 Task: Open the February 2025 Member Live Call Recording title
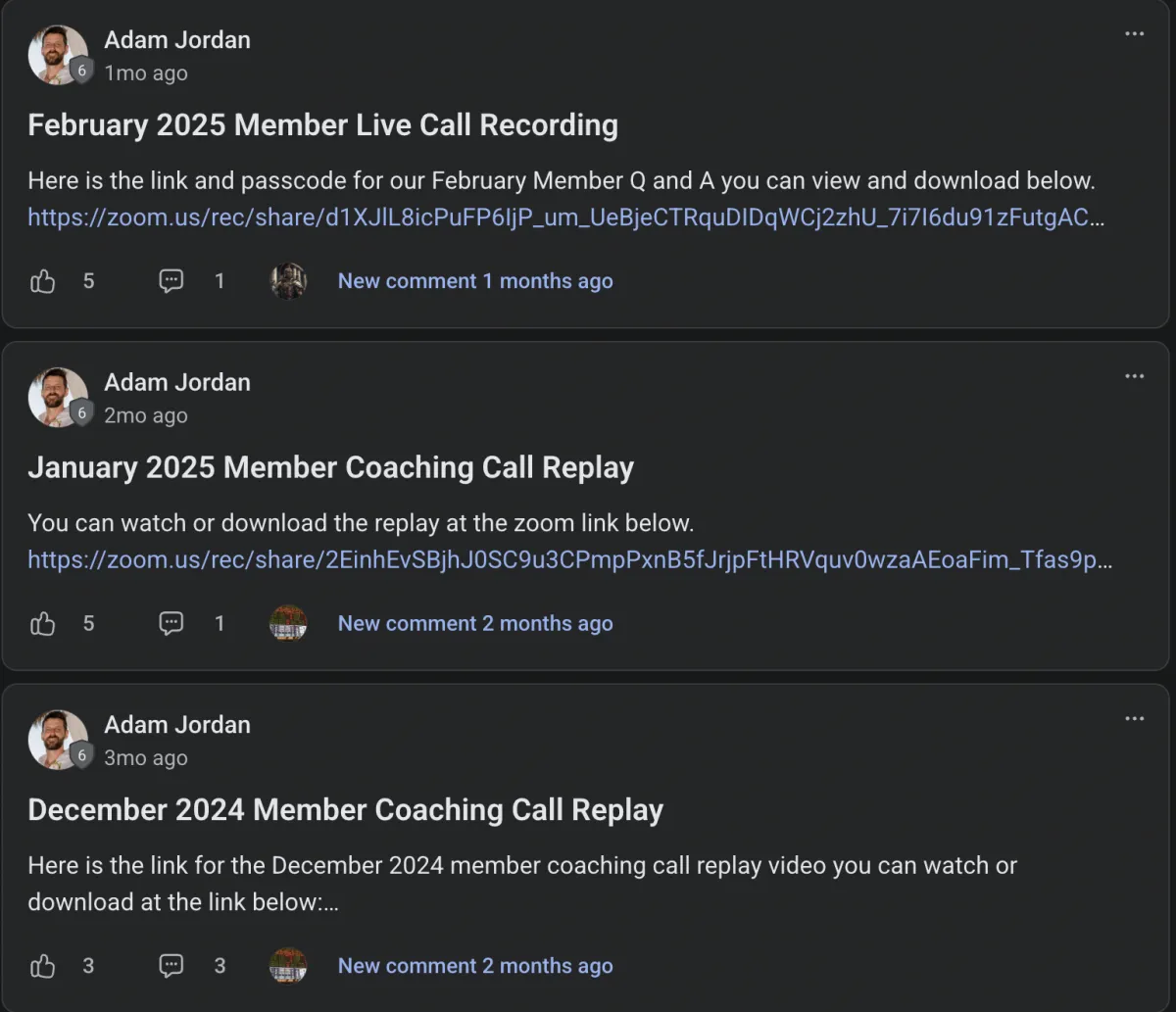[322, 125]
